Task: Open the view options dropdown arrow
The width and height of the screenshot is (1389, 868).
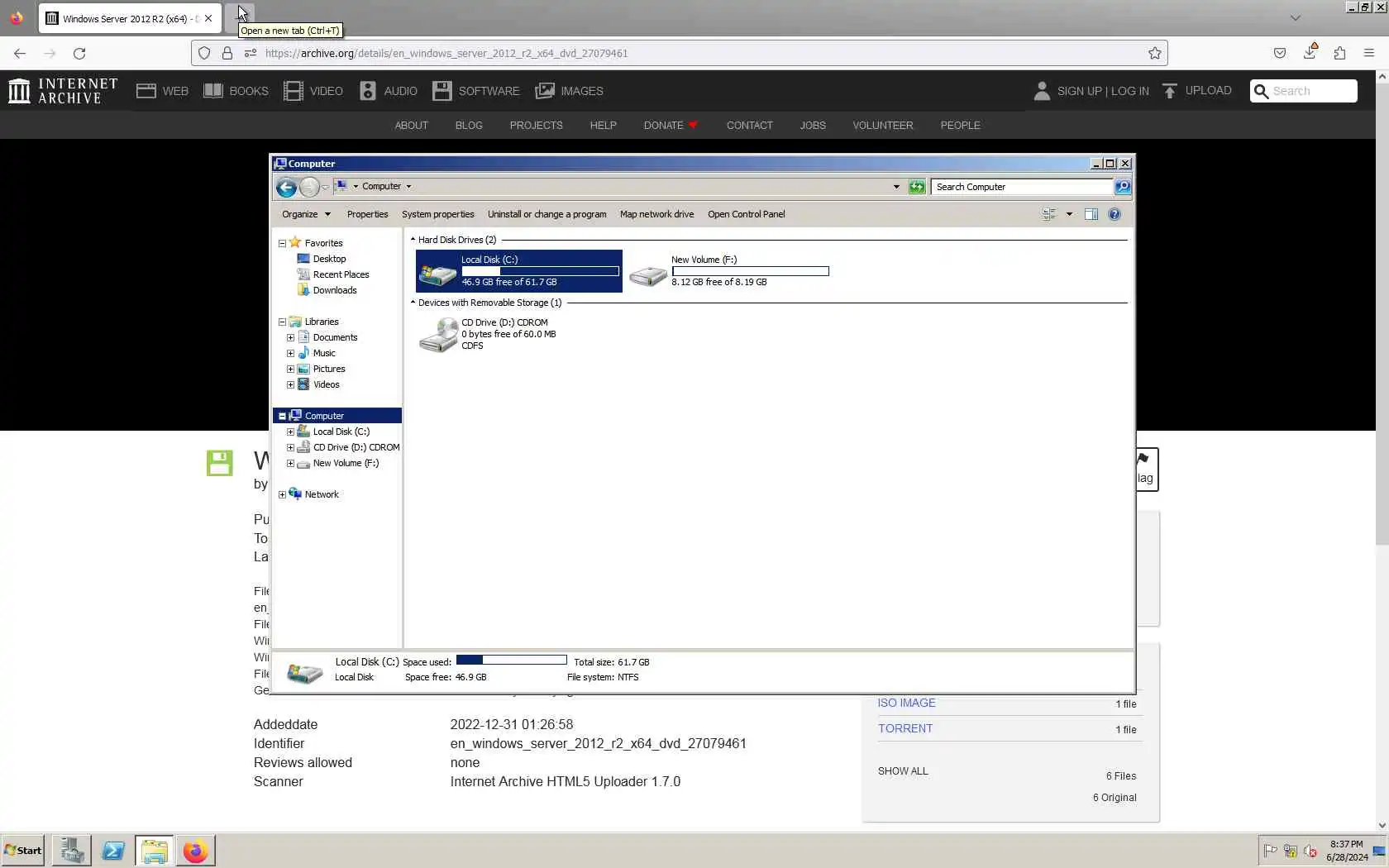Action: tap(1069, 214)
